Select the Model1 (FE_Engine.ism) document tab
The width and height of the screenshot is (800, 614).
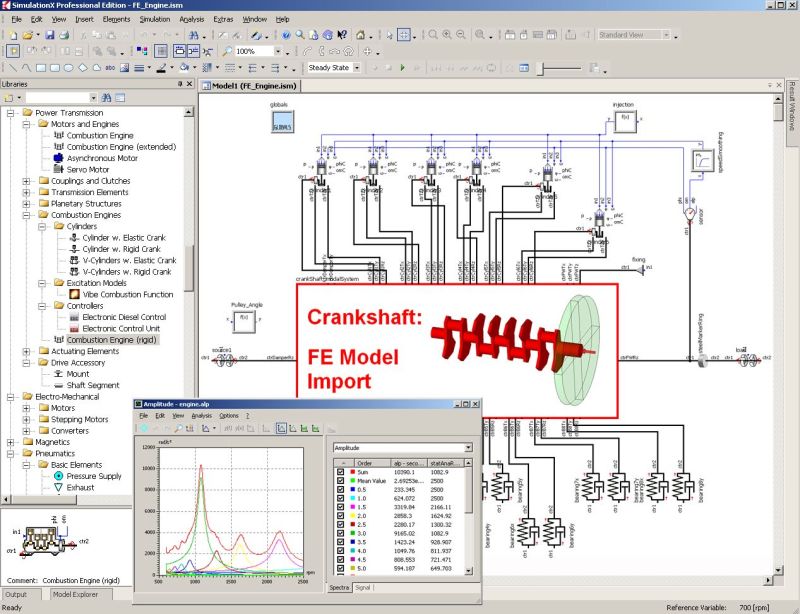point(249,86)
